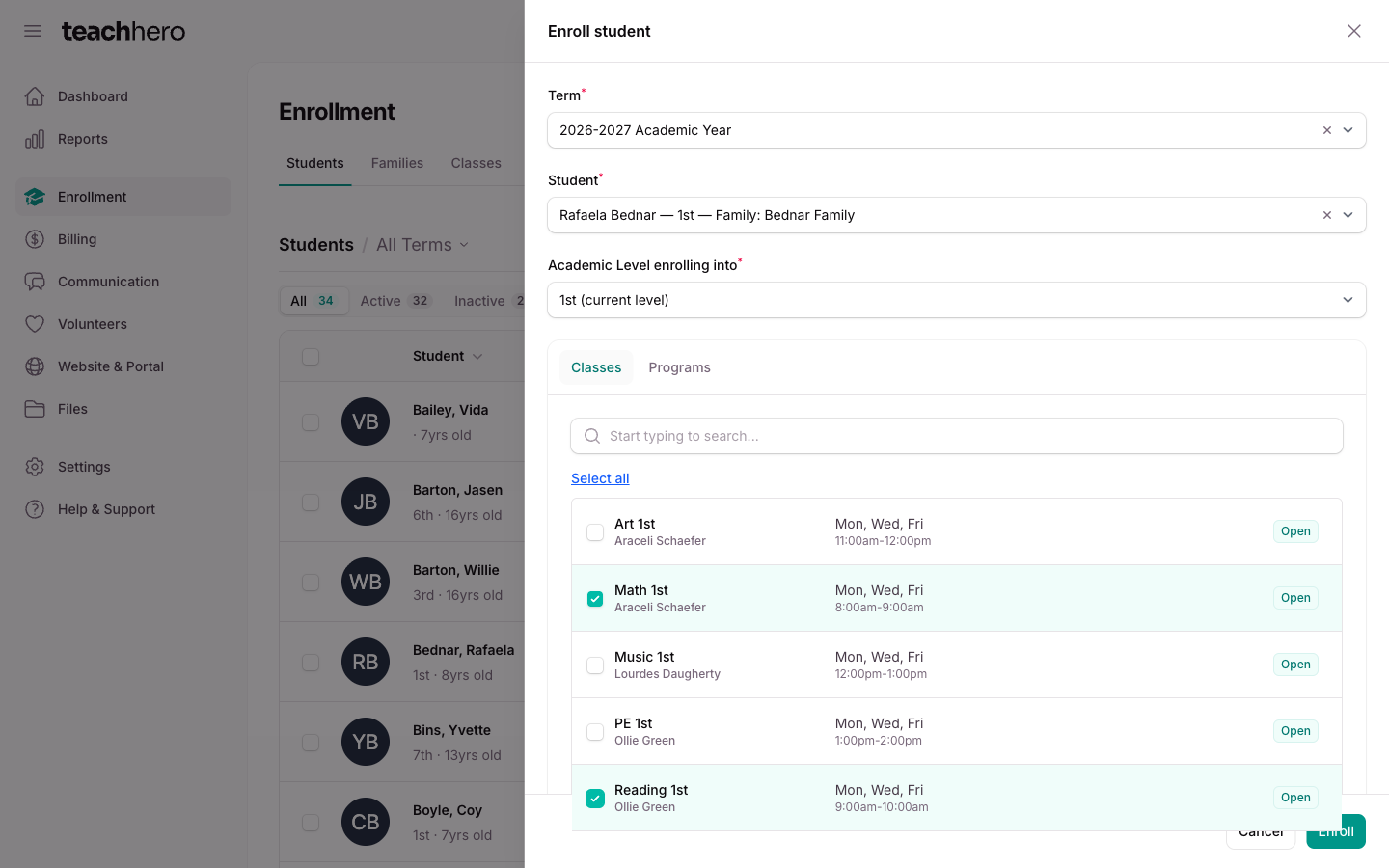Click the Select all link
The height and width of the screenshot is (868, 1389).
click(x=600, y=478)
